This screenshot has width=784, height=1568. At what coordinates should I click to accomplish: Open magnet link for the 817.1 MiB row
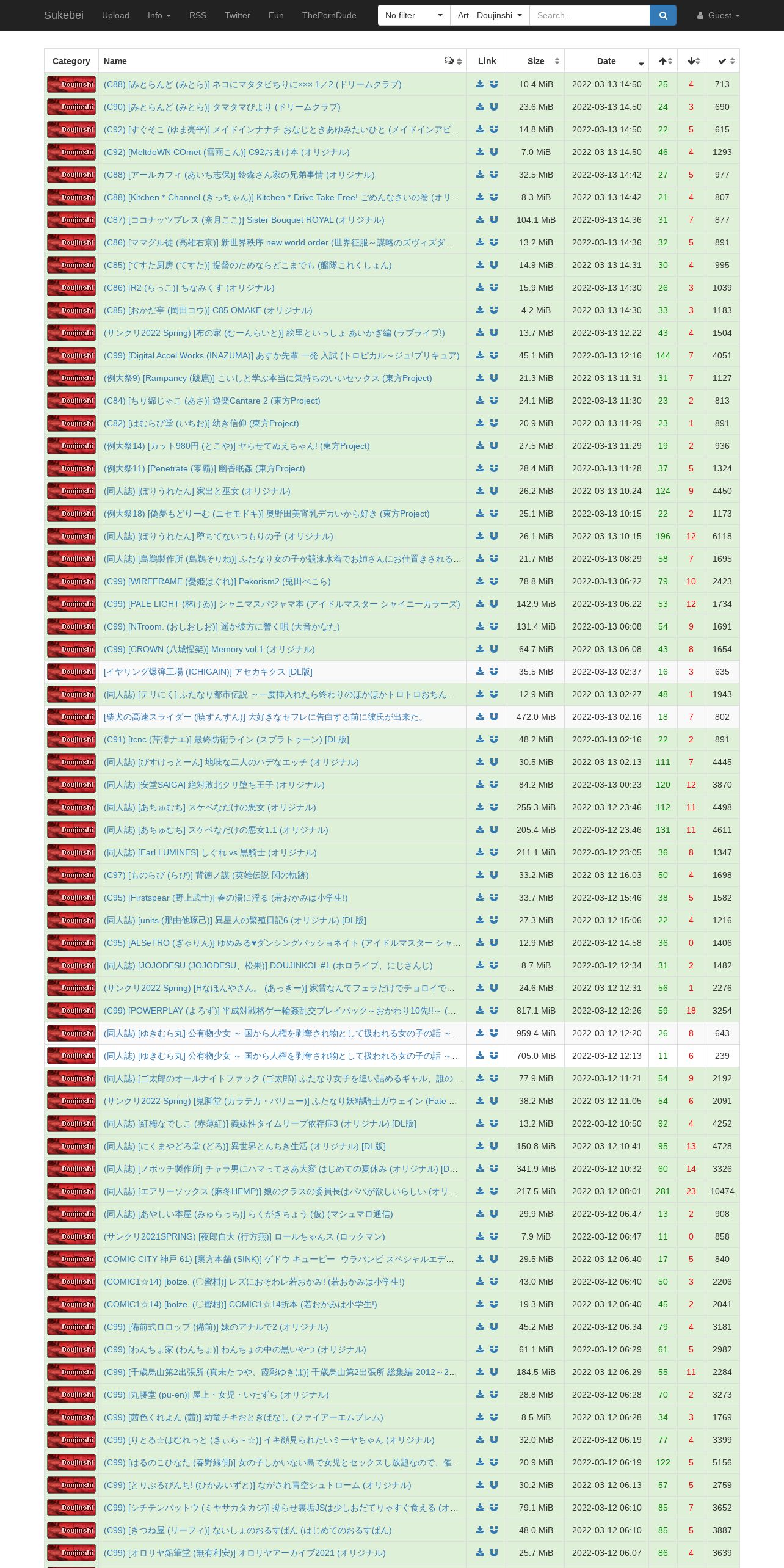point(494,1011)
